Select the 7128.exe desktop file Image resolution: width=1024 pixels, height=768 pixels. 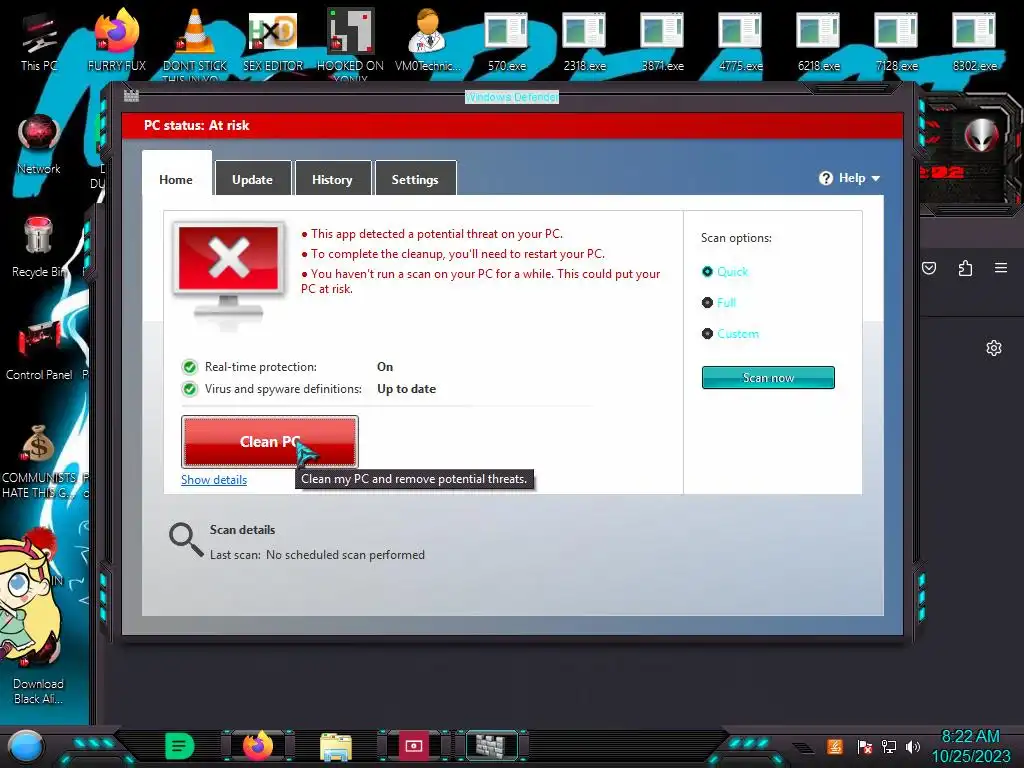click(x=897, y=40)
